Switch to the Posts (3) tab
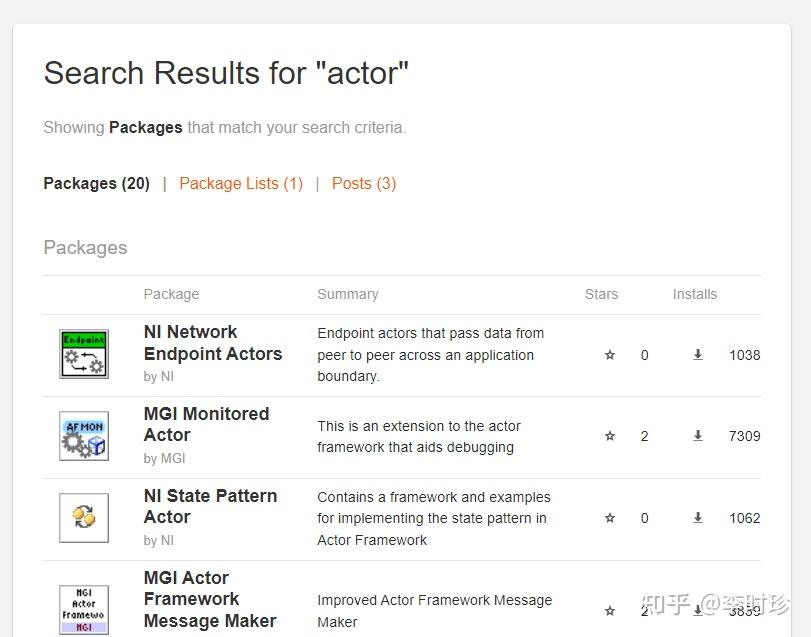The width and height of the screenshot is (811, 637). (x=364, y=183)
